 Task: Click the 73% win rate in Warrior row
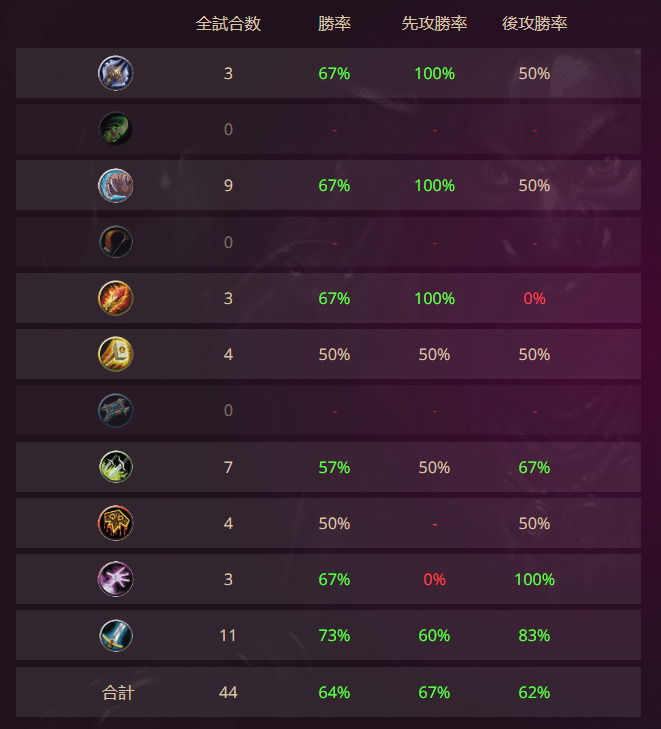pos(334,636)
